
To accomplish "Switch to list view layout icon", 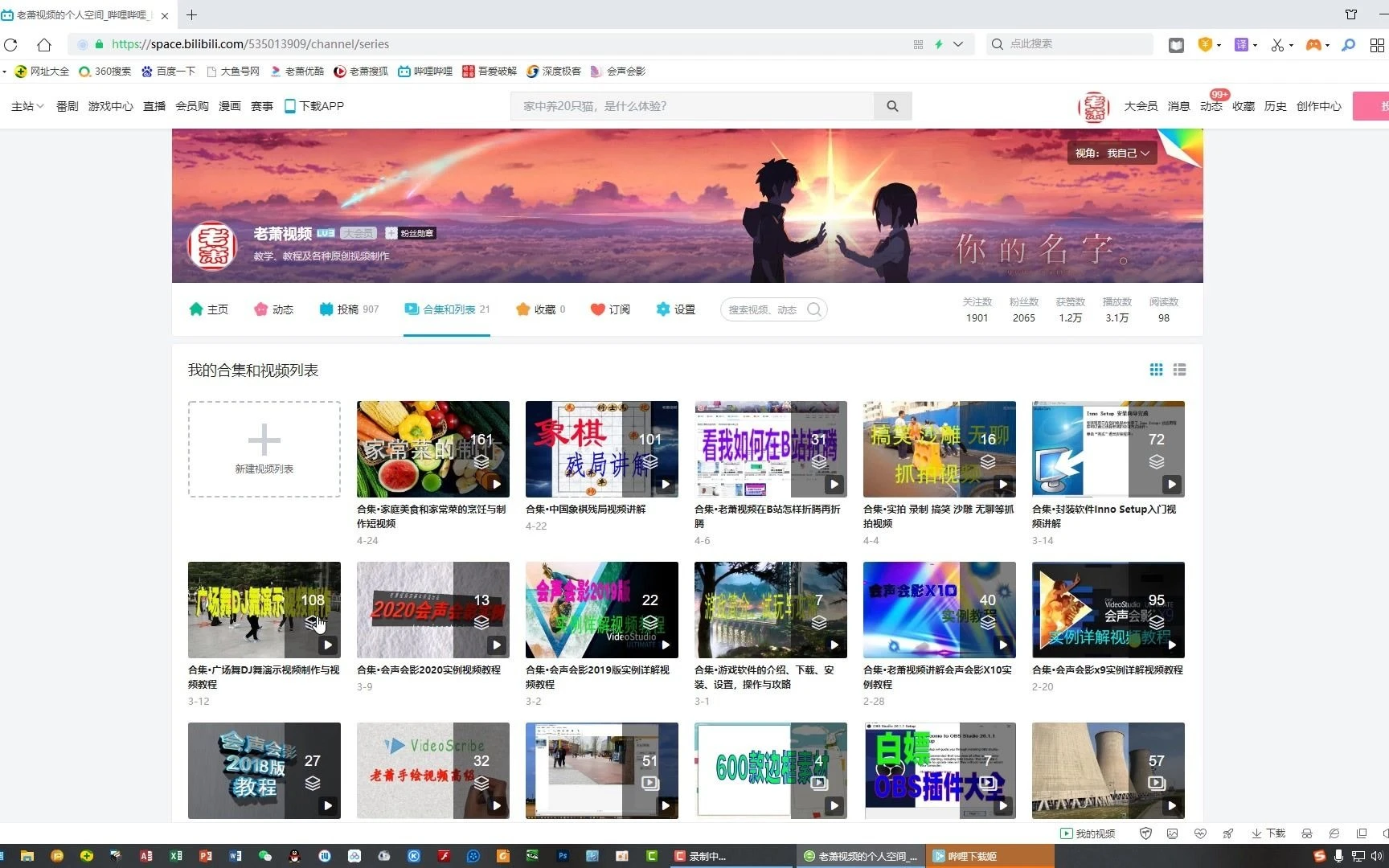I will (1179, 370).
